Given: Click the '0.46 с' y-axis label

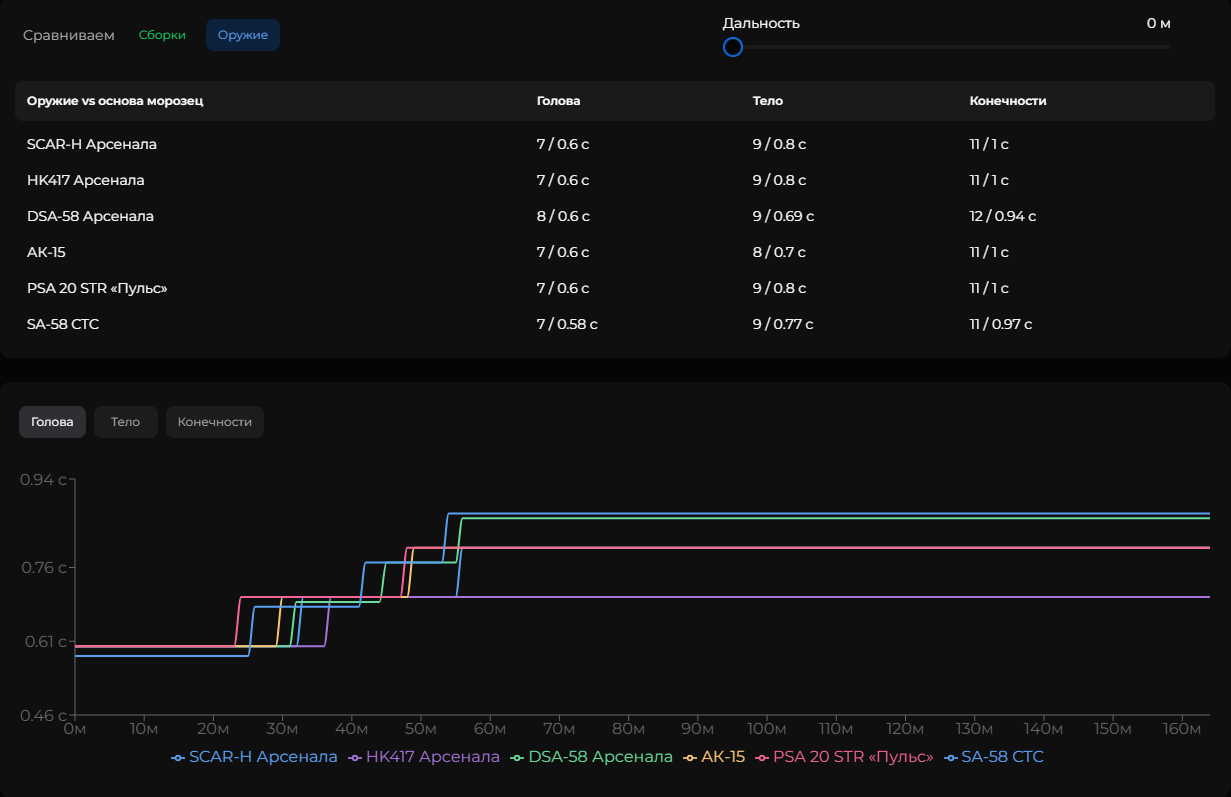Looking at the screenshot, I should [43, 716].
